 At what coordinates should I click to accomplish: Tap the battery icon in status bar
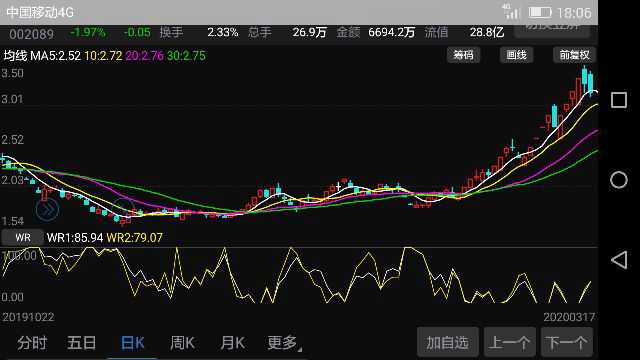coord(540,13)
